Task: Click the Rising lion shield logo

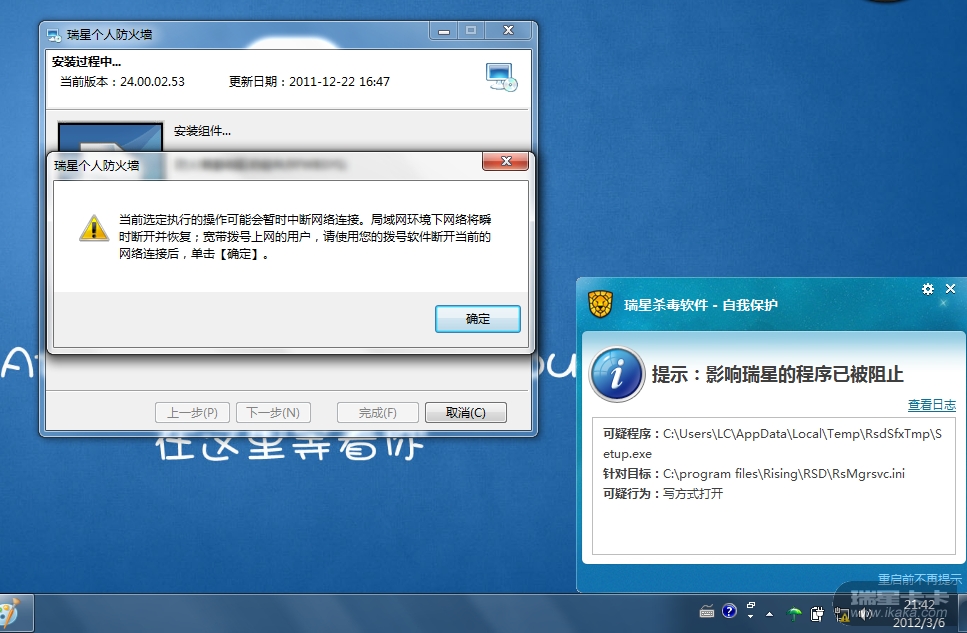Action: pos(600,304)
